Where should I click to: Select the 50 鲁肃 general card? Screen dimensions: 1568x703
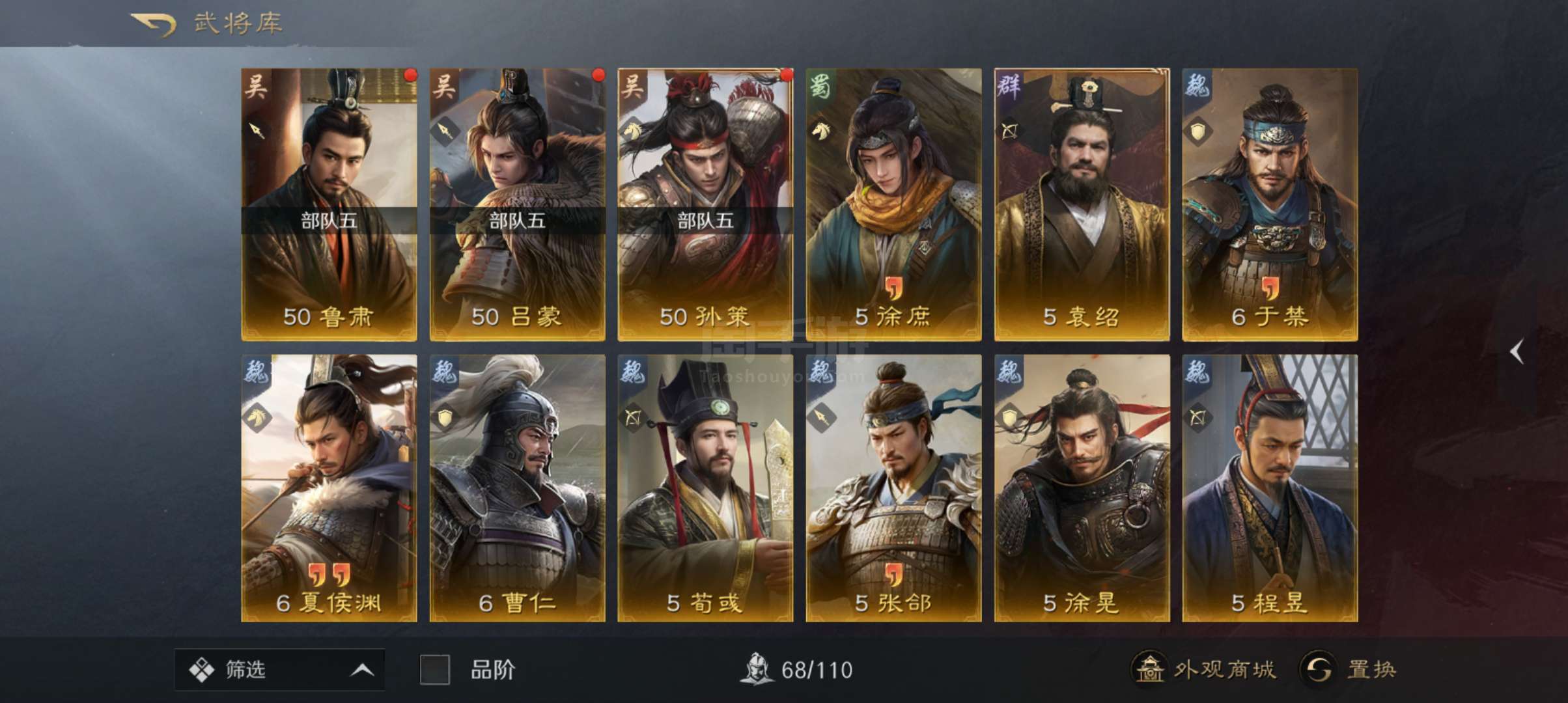point(329,204)
